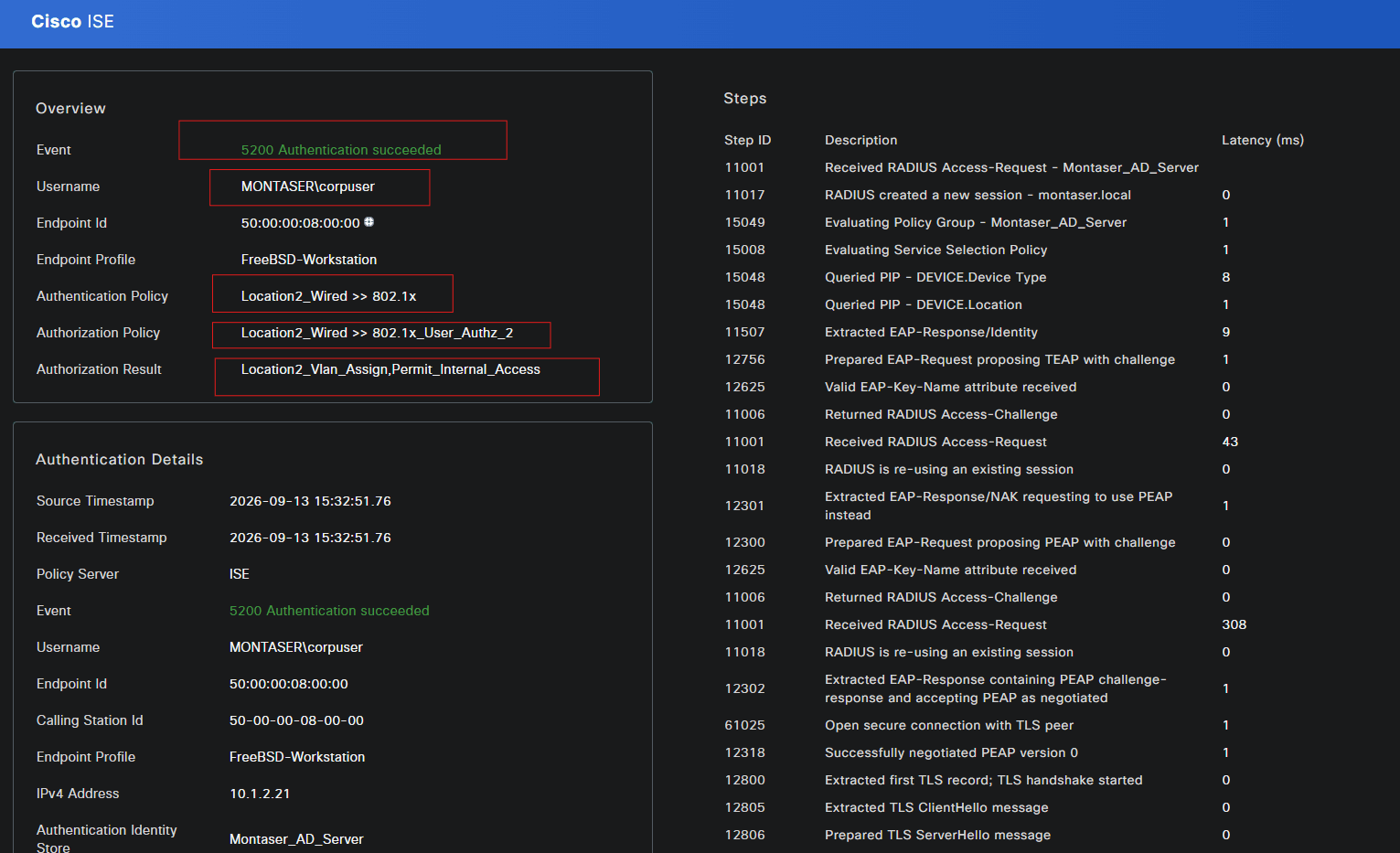
Task: Click the value 'Location2_Wired >> 802.1x_User_Authz_2'
Action: click(377, 333)
